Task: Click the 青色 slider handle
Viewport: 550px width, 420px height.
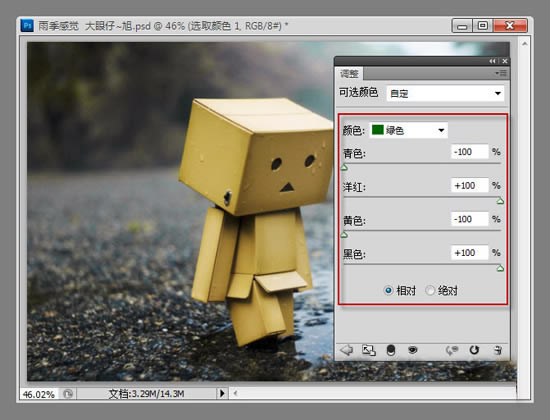Action: 344,168
